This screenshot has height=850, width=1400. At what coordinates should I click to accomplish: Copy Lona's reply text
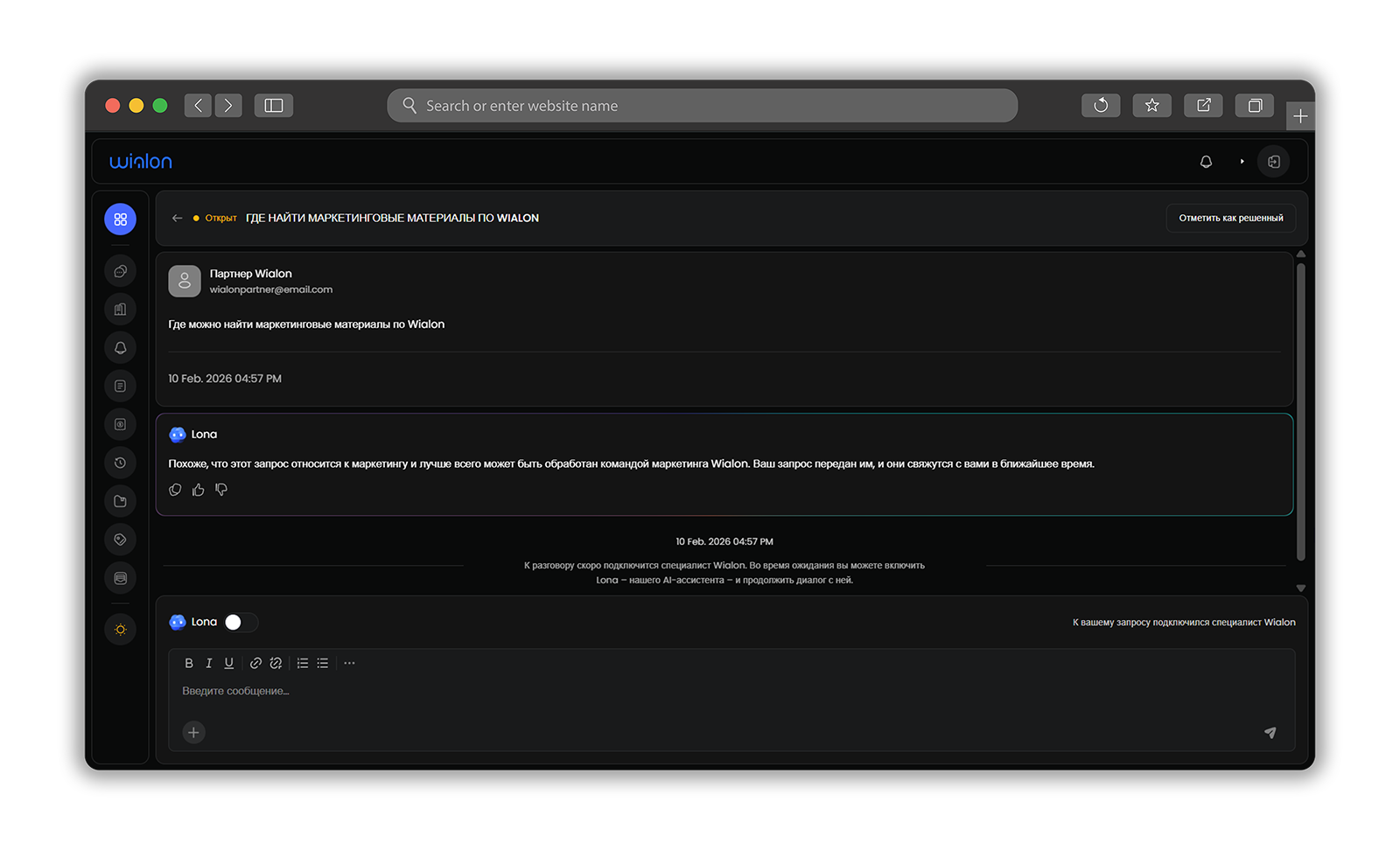point(175,490)
